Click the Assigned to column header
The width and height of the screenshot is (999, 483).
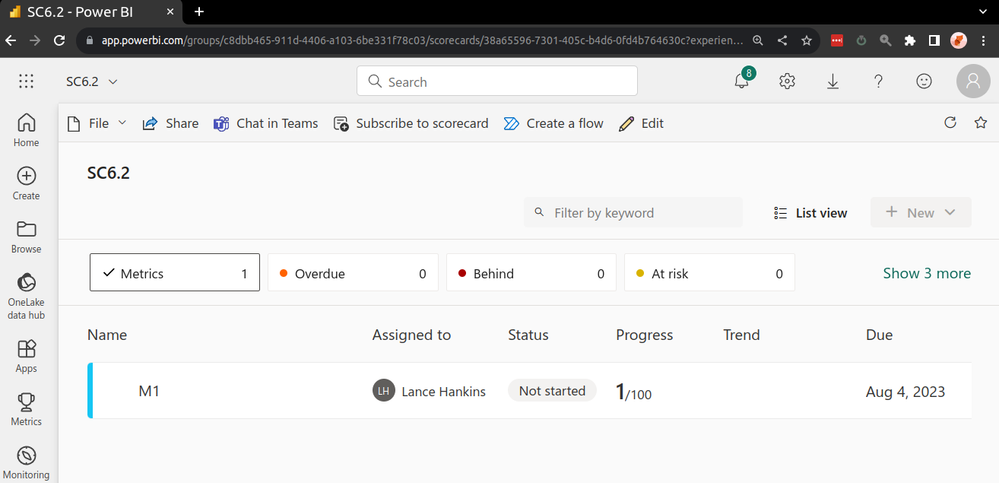(x=412, y=335)
